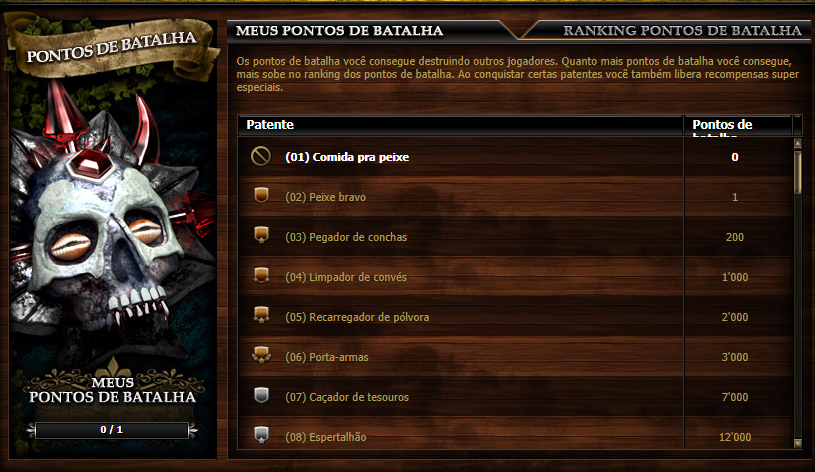Select the Porta-armas winged badge icon
Image resolution: width=815 pixels, height=472 pixels.
[261, 355]
